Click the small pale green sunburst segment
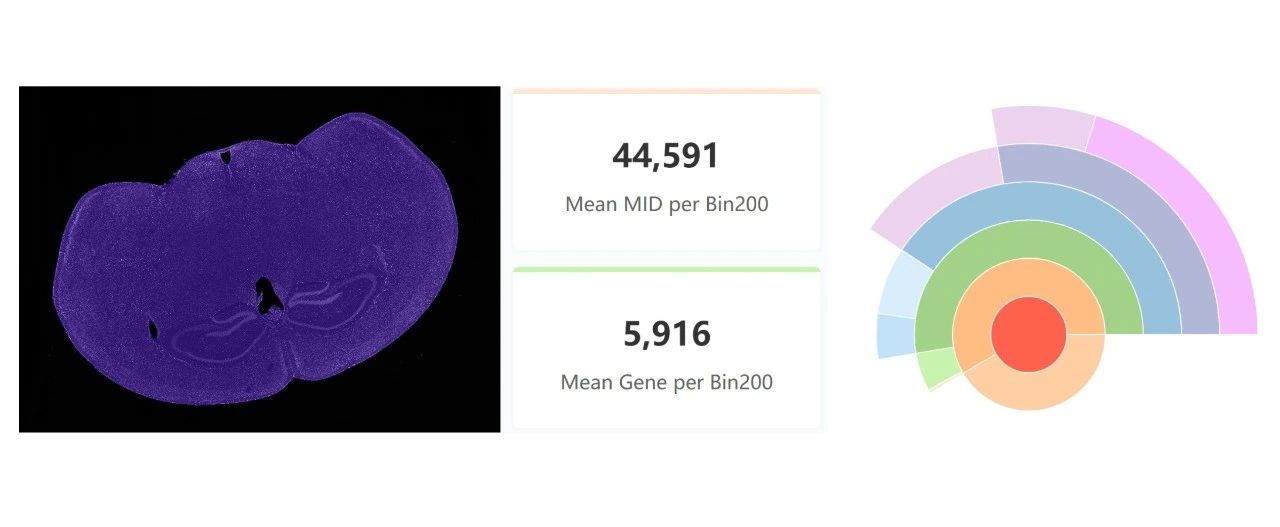 [937, 366]
